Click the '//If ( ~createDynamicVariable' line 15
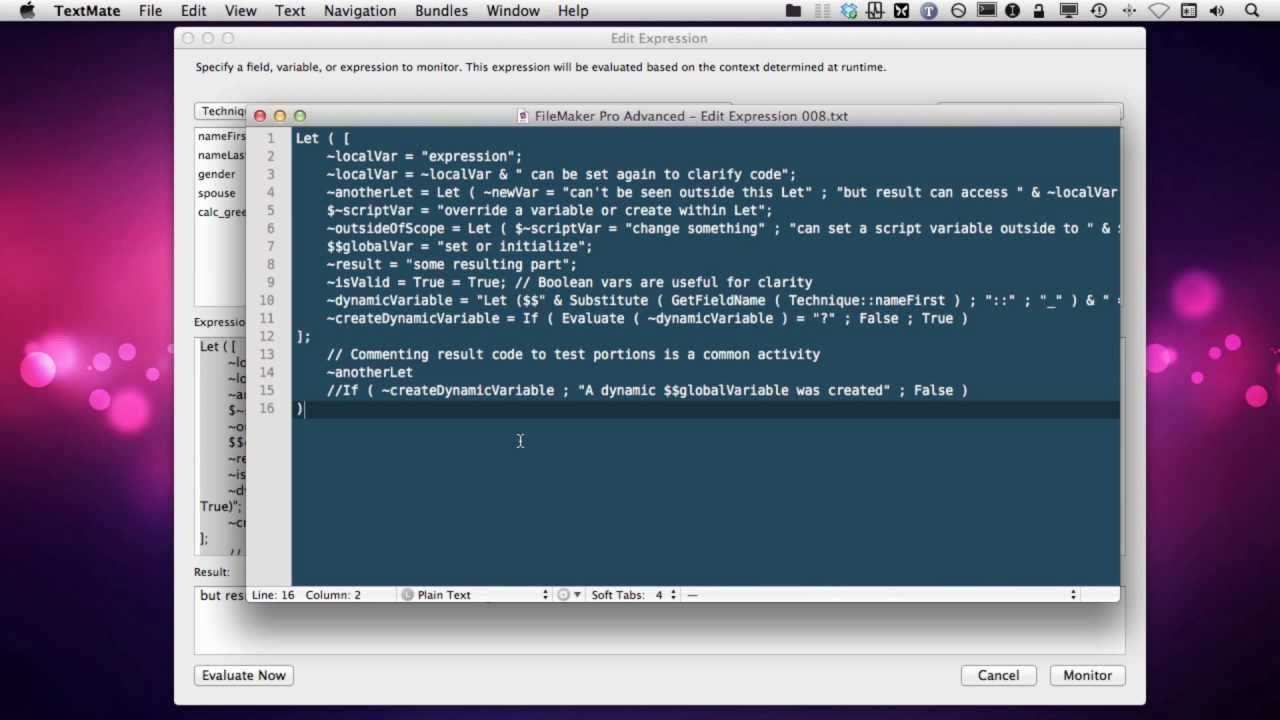 (647, 390)
